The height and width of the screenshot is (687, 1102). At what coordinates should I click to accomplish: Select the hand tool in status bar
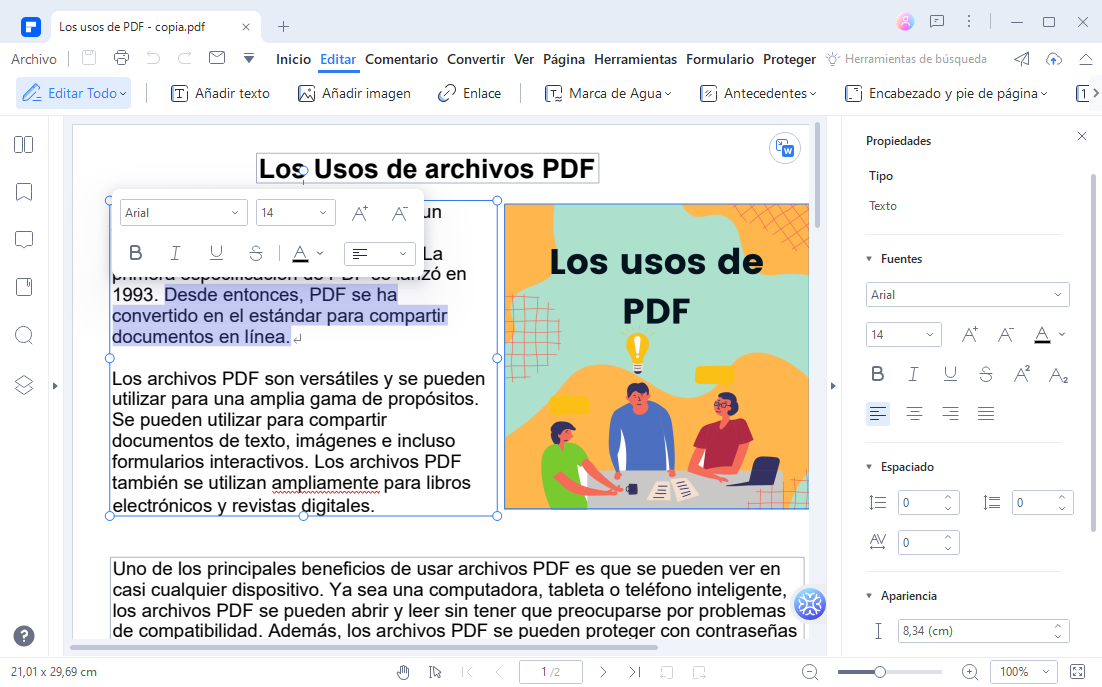click(x=403, y=672)
